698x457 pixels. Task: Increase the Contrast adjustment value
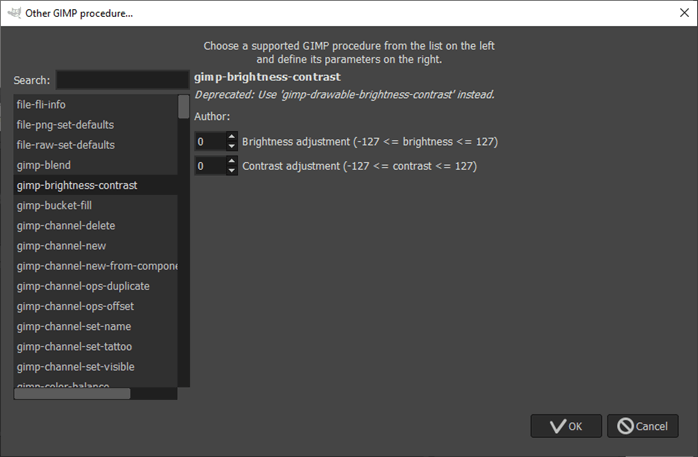(x=232, y=161)
